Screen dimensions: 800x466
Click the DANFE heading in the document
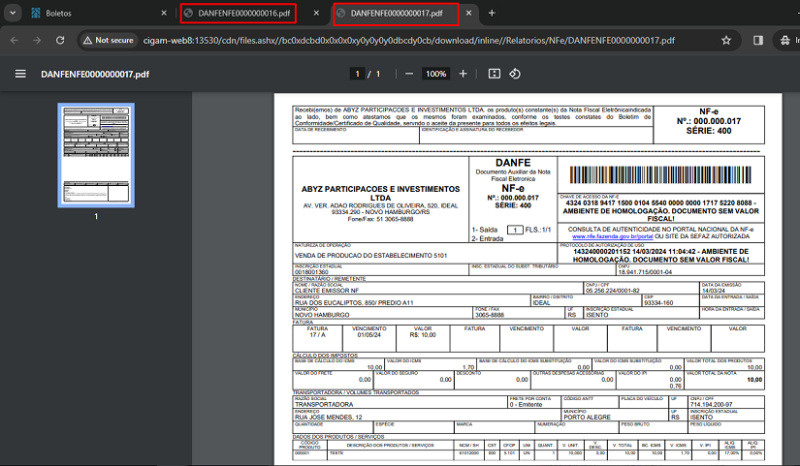(513, 162)
